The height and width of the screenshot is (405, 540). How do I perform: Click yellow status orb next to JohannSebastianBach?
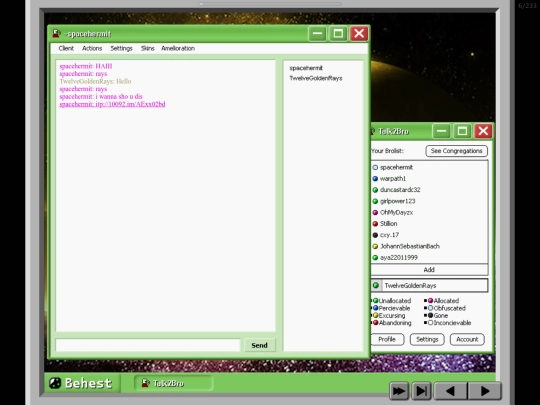pyautogui.click(x=375, y=247)
